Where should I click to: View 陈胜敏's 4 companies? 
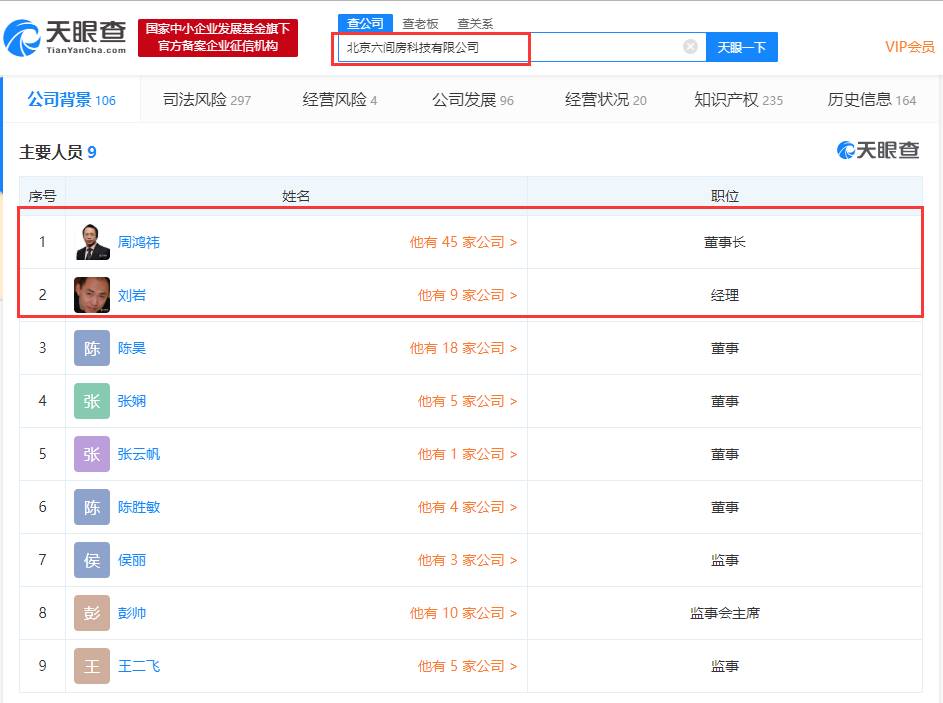[x=467, y=507]
